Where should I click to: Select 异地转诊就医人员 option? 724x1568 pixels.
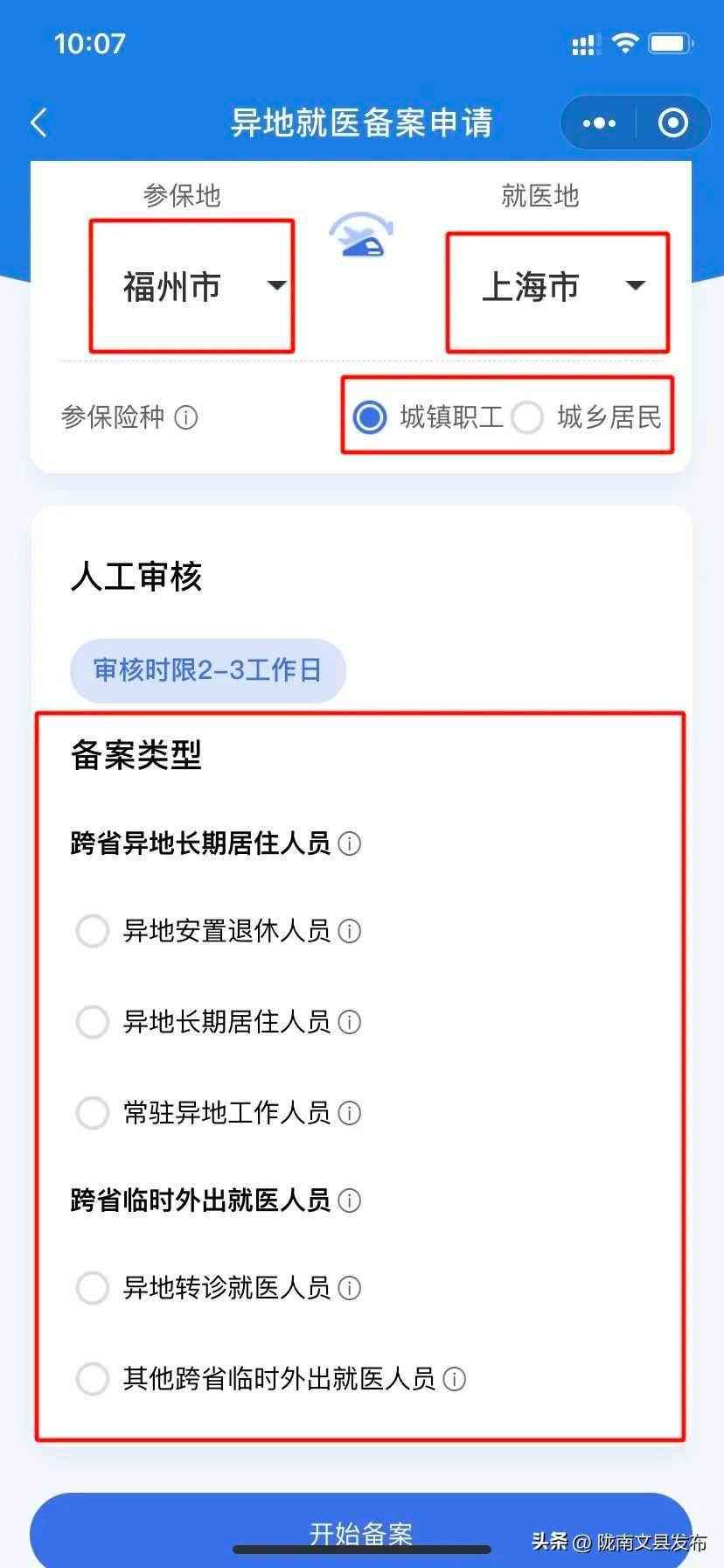93,1288
